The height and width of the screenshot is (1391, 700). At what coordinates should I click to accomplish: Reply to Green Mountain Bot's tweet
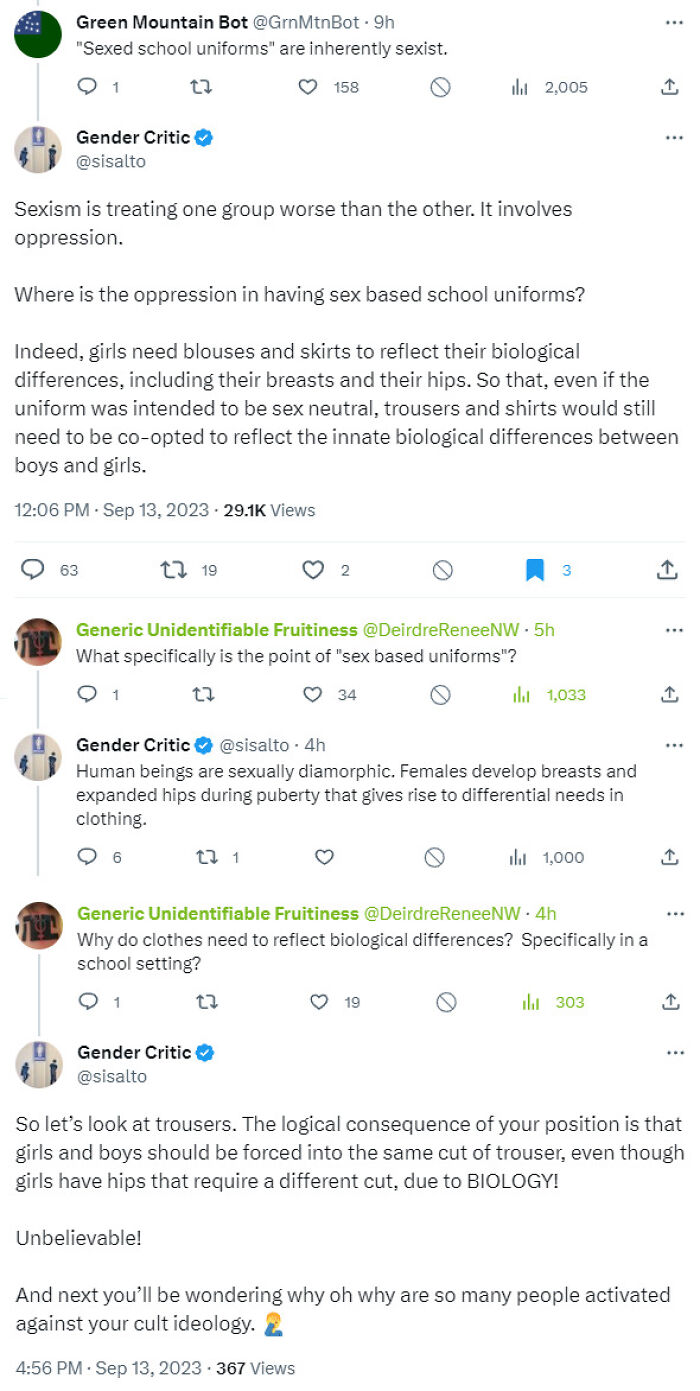(x=87, y=87)
